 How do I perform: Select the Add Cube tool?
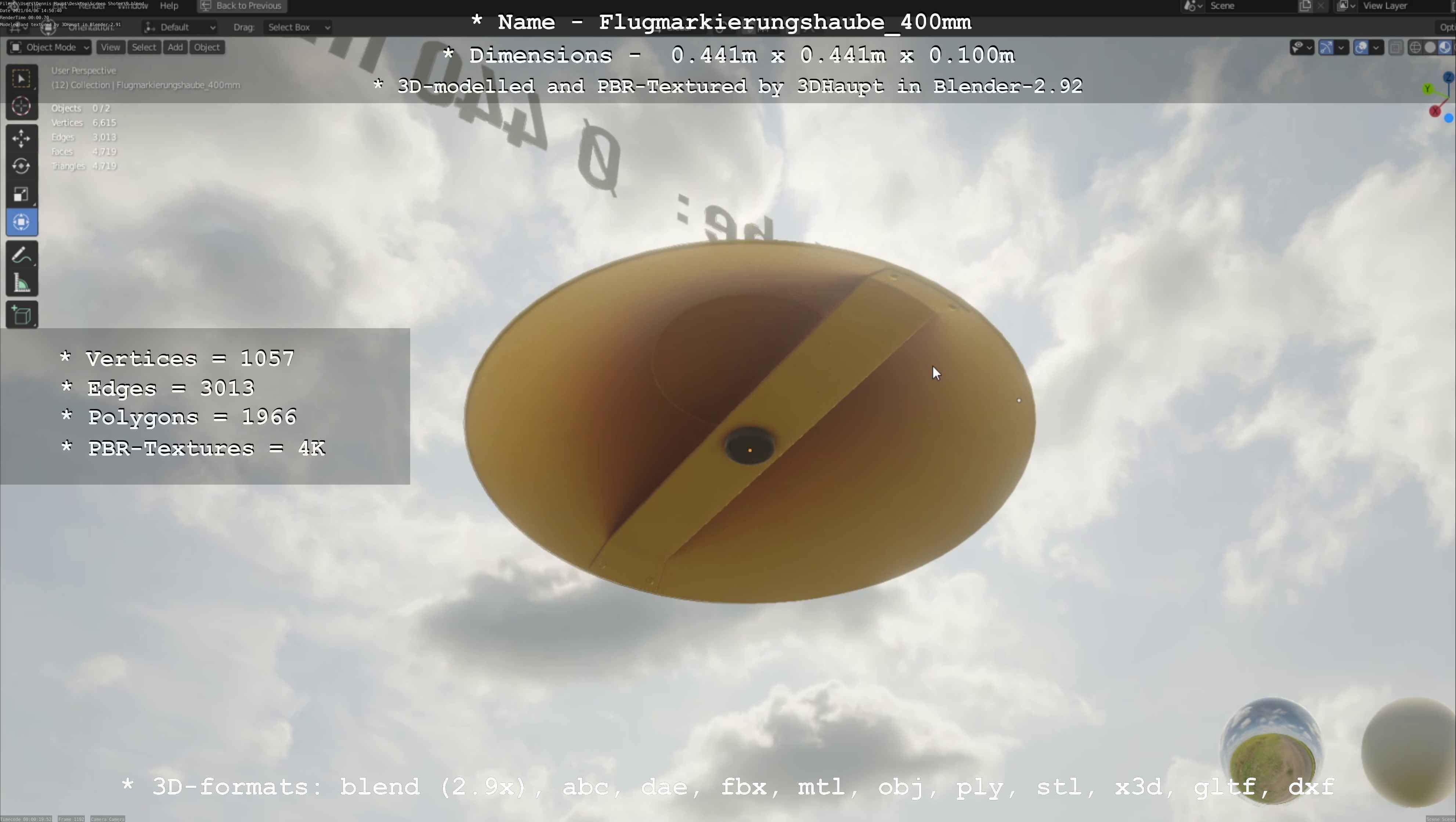click(21, 315)
